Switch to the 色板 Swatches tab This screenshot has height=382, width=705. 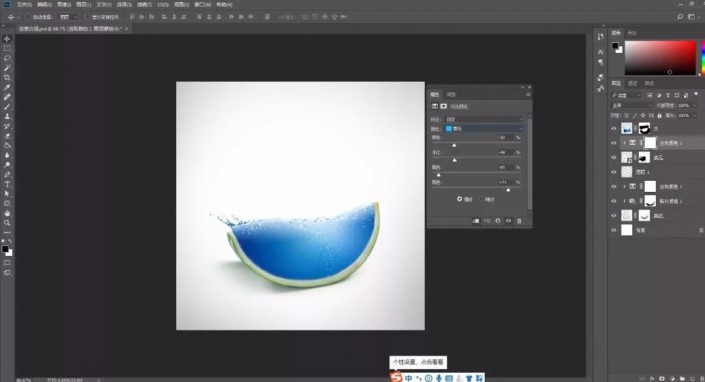632,33
